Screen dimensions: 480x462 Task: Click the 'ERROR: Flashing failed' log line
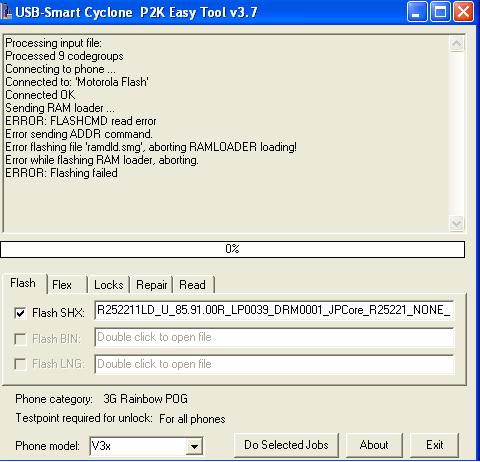tap(61, 173)
